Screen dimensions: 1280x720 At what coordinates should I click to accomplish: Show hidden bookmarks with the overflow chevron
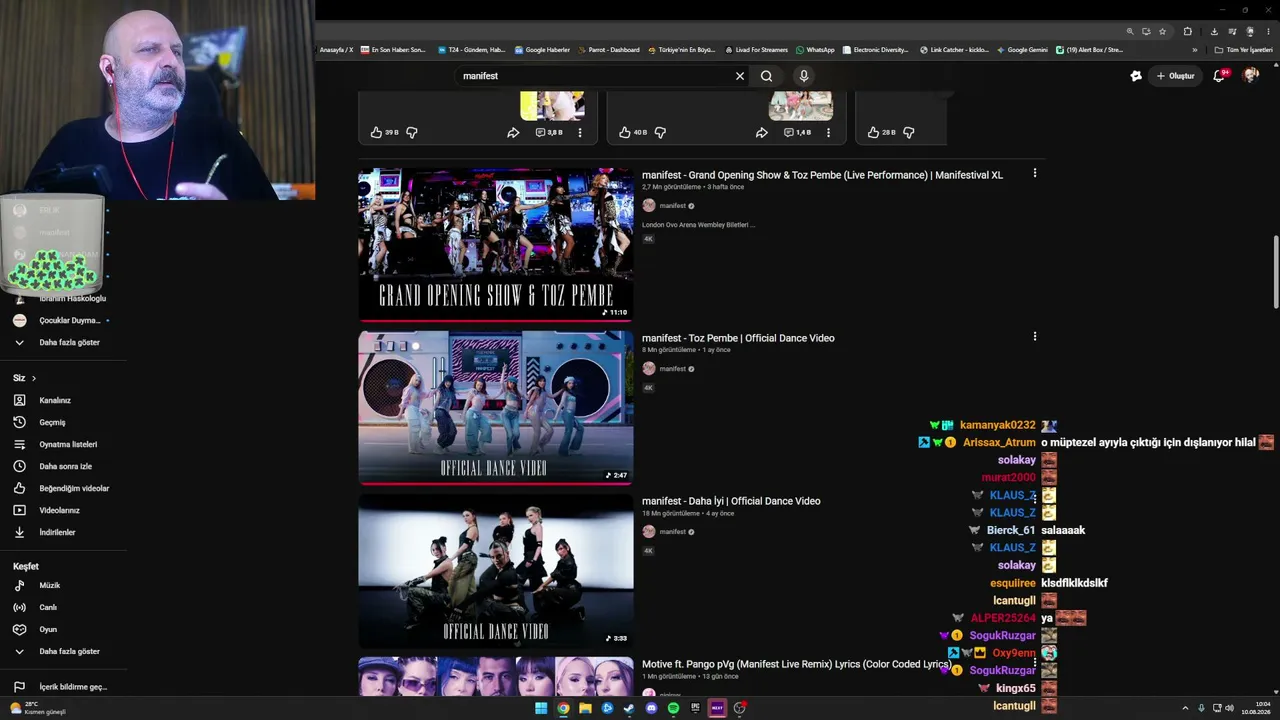click(x=1194, y=50)
